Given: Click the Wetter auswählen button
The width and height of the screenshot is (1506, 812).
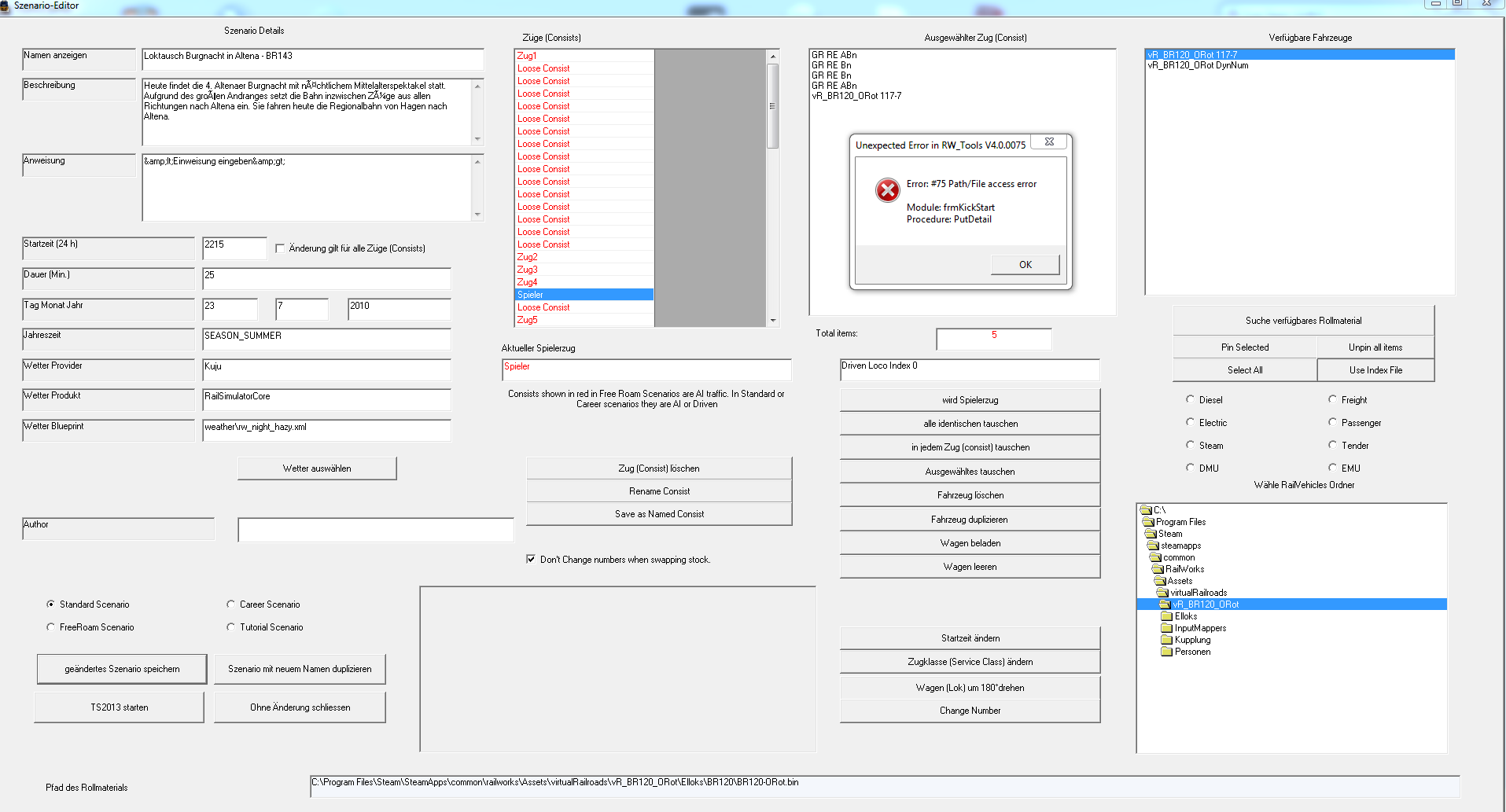Looking at the screenshot, I should click(x=317, y=468).
